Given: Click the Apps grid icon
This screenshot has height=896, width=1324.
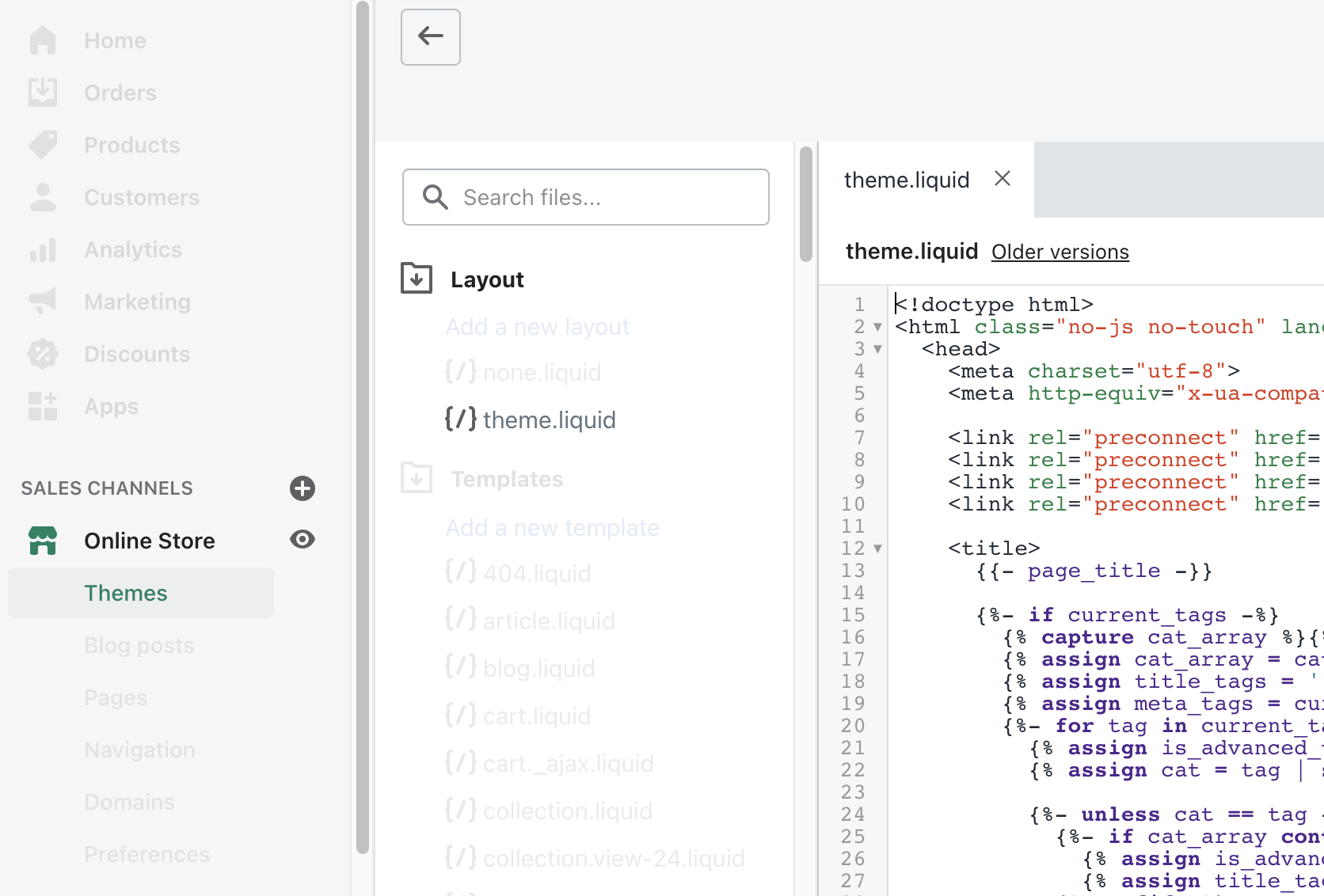Looking at the screenshot, I should (43, 406).
